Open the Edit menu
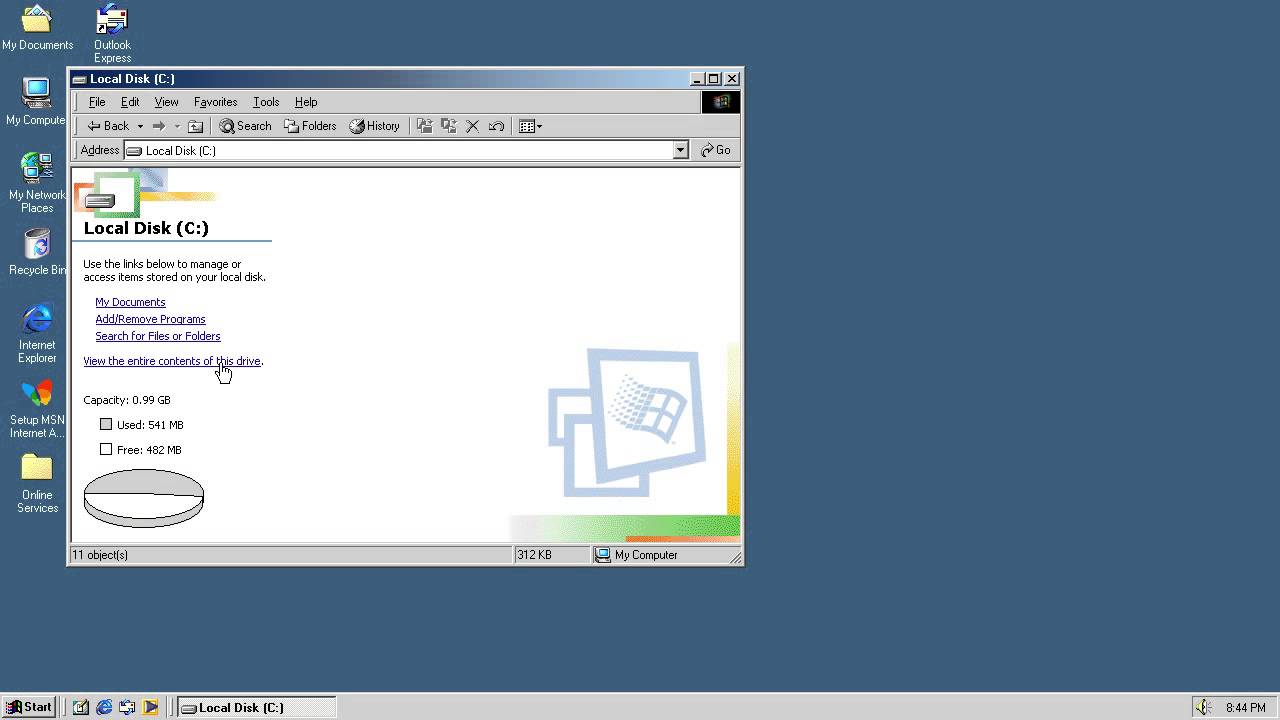 coord(130,102)
